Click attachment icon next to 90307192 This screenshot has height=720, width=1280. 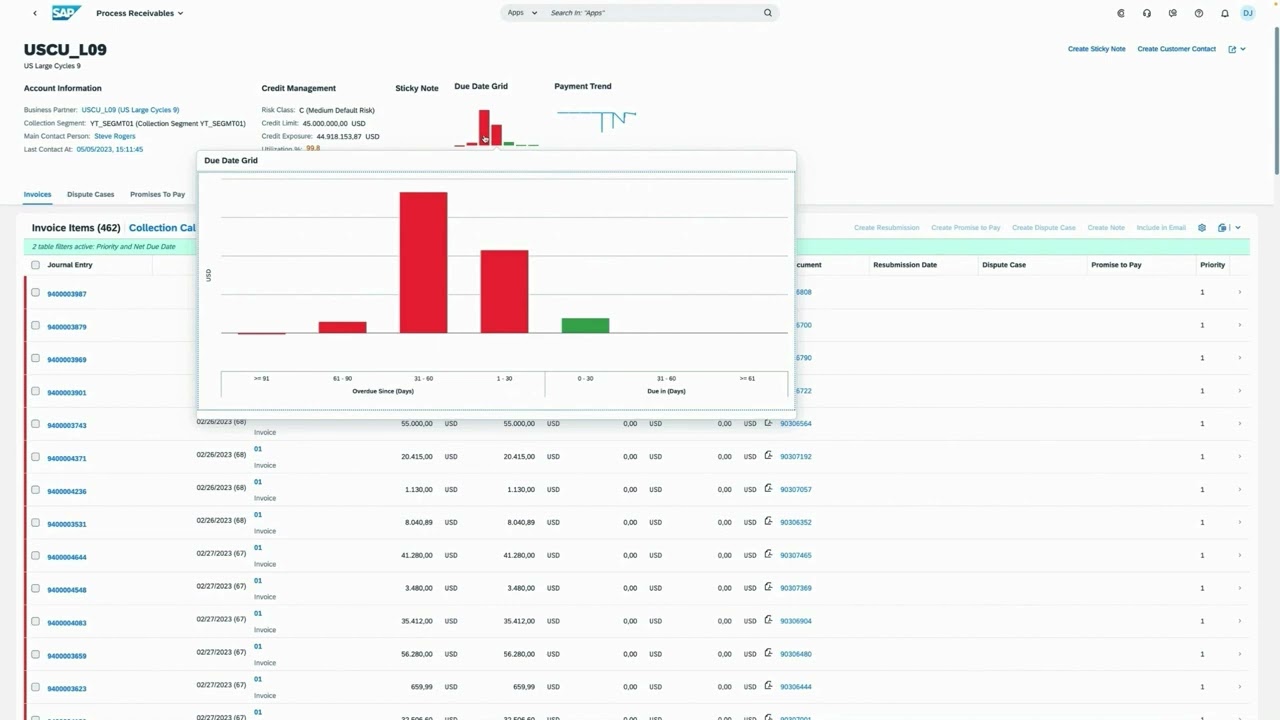click(x=768, y=456)
